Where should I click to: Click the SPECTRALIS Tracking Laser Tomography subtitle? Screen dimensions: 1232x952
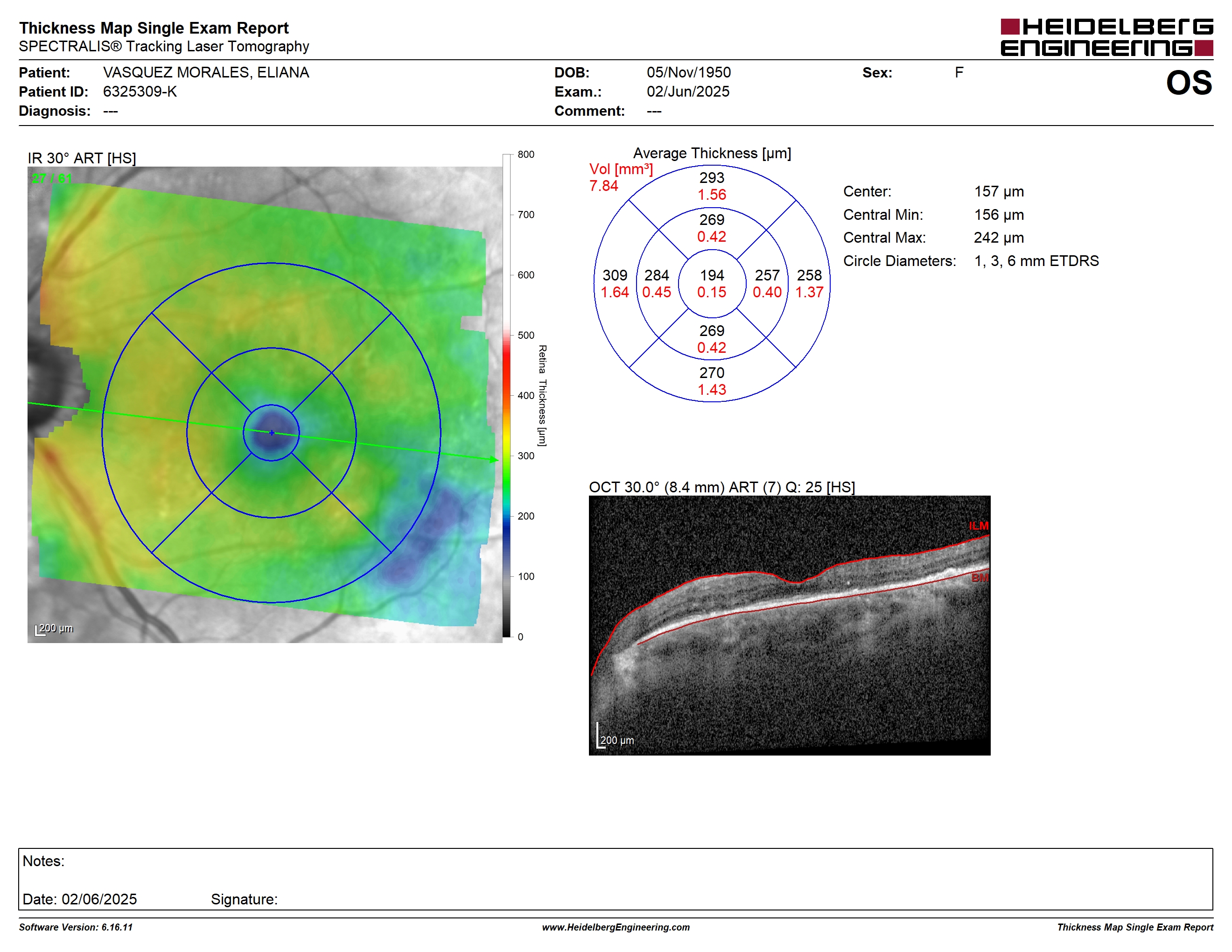click(164, 46)
